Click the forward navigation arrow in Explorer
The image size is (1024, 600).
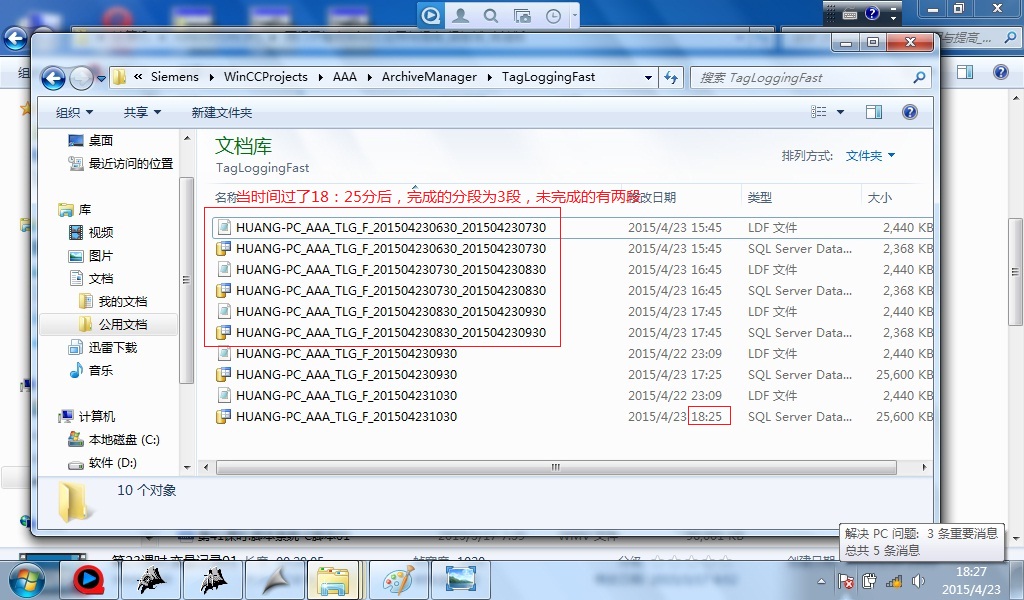81,78
